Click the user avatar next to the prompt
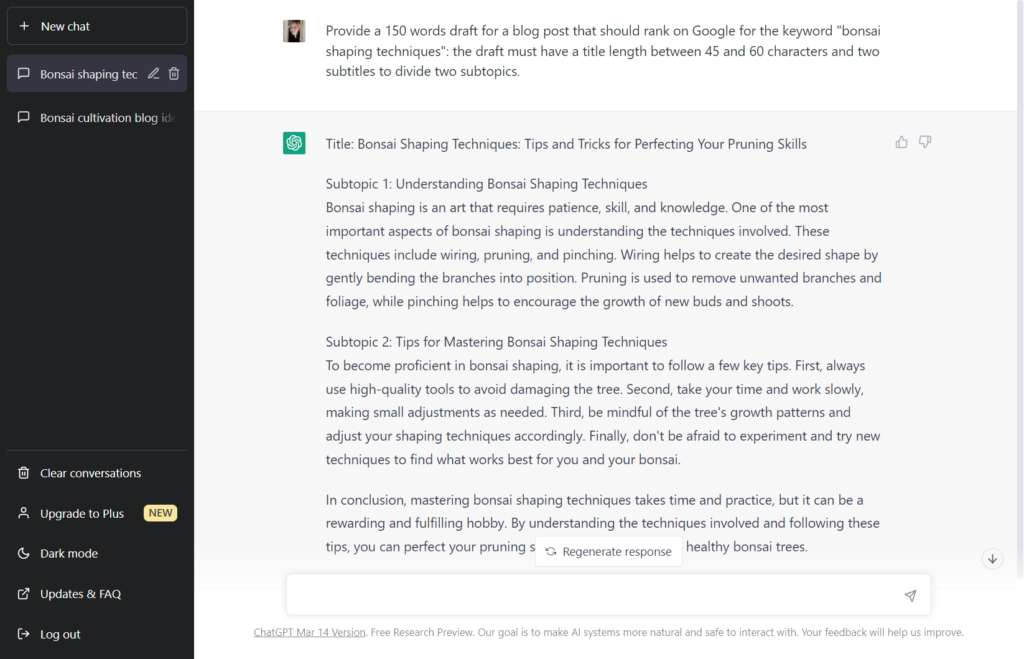The image size is (1024, 659). click(x=294, y=31)
